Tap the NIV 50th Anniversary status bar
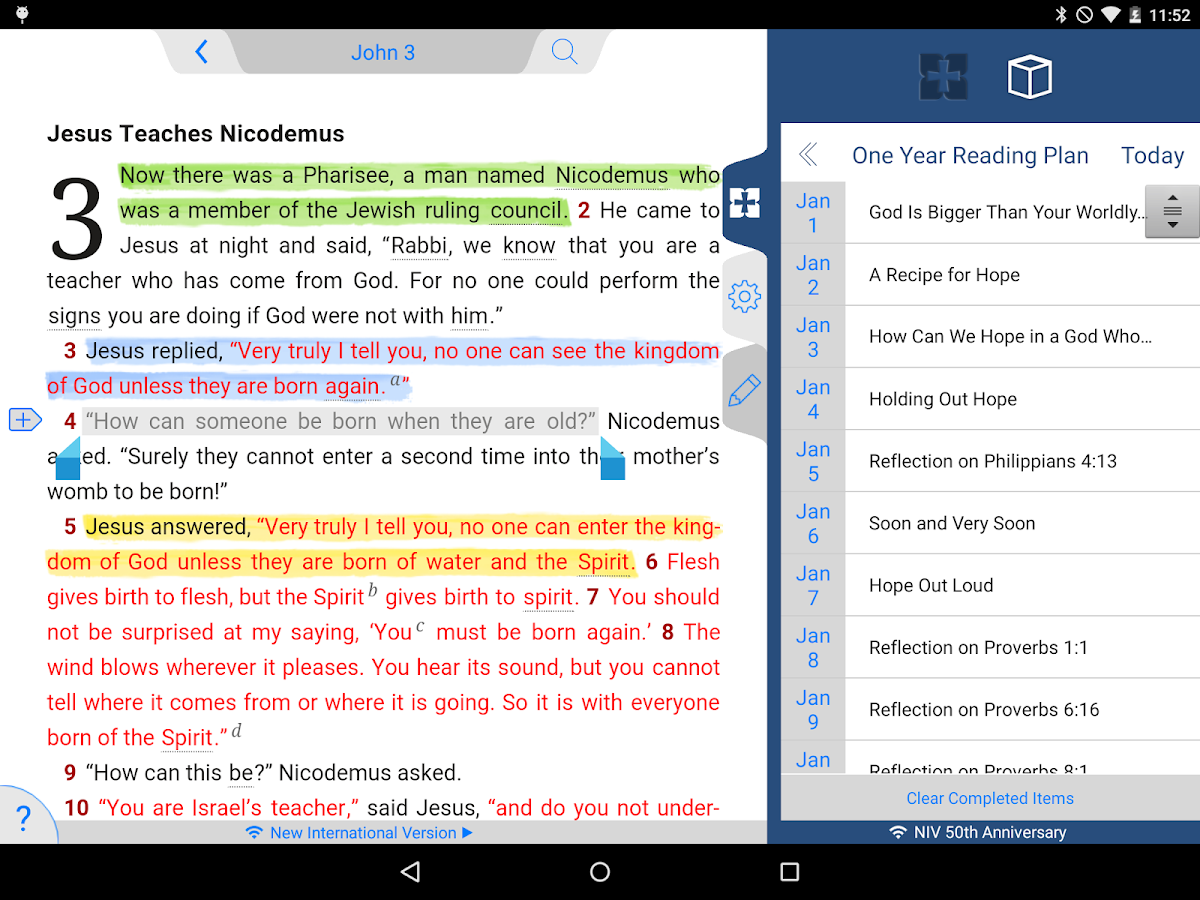Viewport: 1200px width, 900px height. tap(978, 832)
